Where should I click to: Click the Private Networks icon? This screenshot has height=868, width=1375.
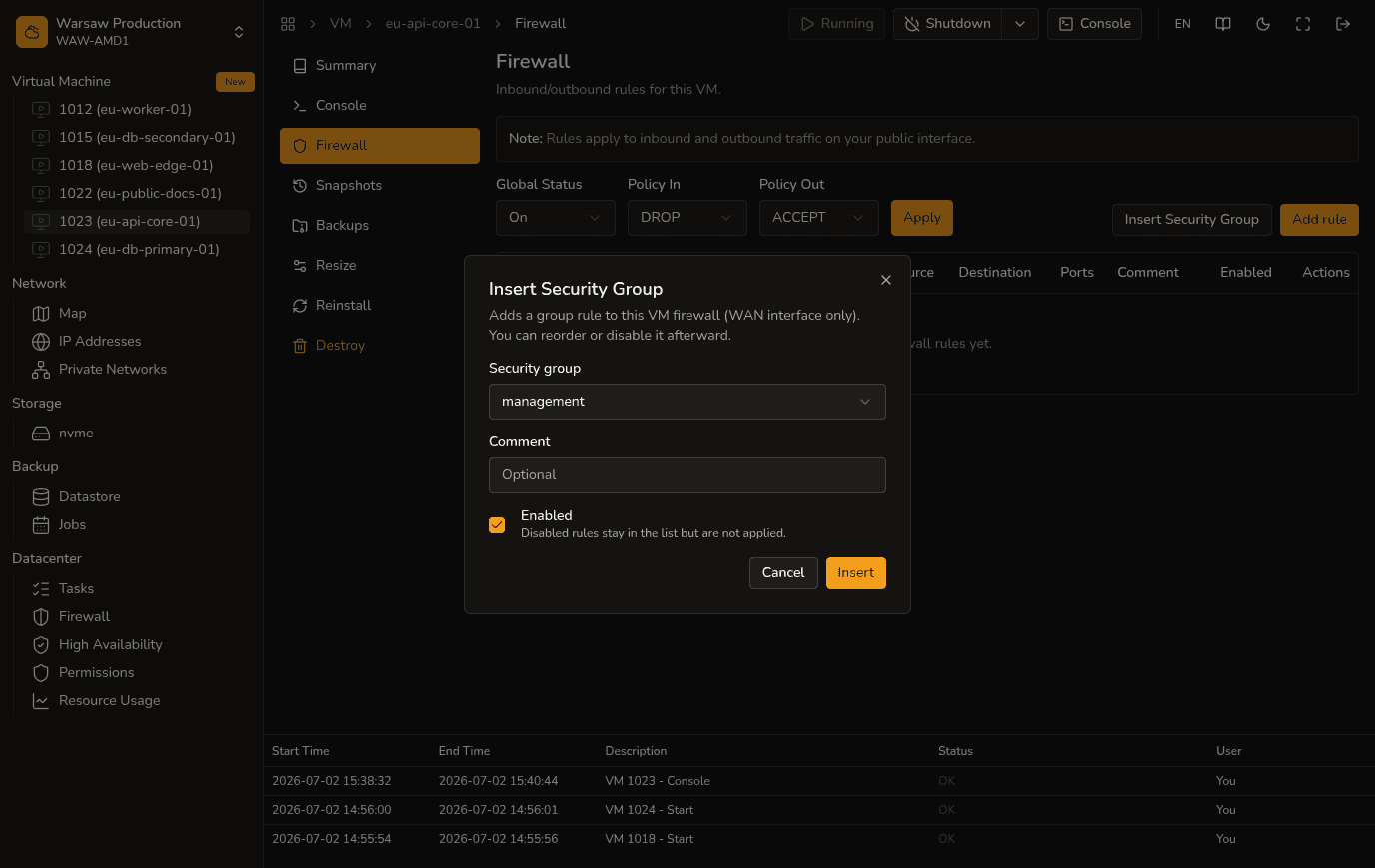coord(41,369)
